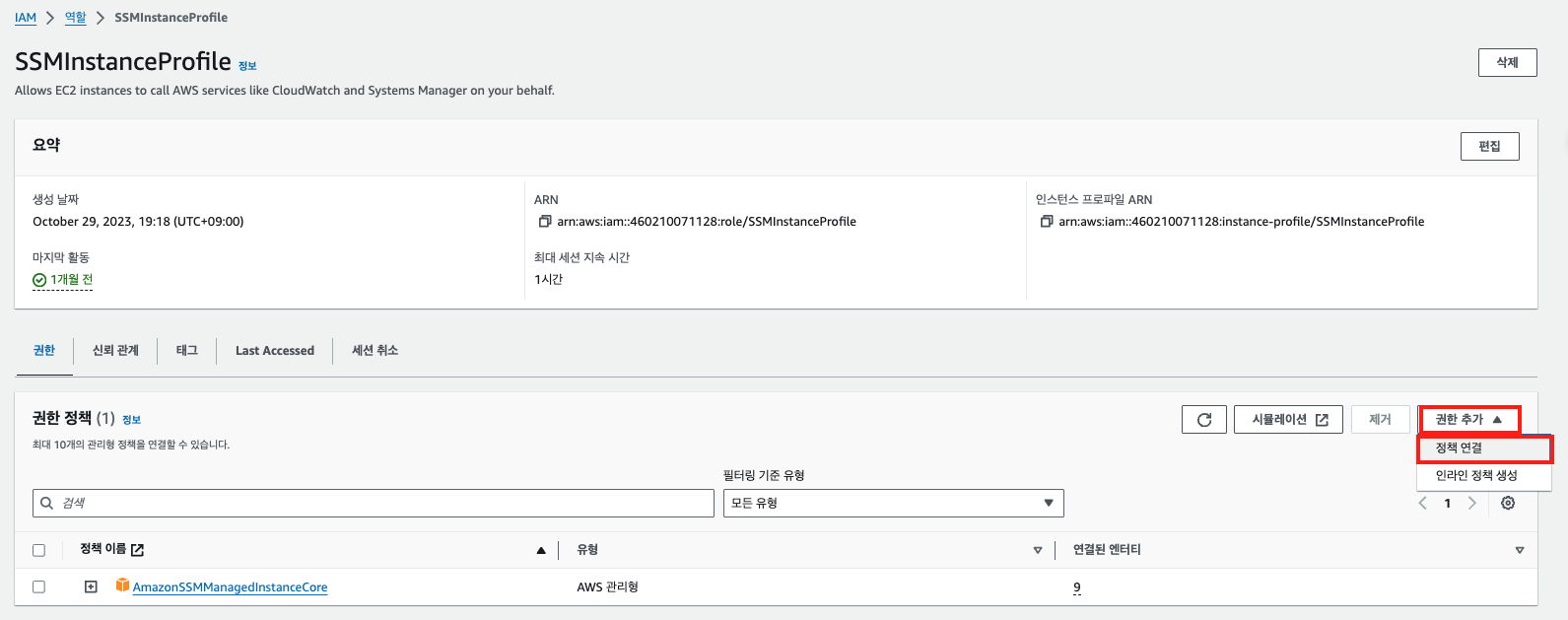This screenshot has height=620, width=1568.
Task: Copy the role ARN with copy icon
Action: [545, 222]
